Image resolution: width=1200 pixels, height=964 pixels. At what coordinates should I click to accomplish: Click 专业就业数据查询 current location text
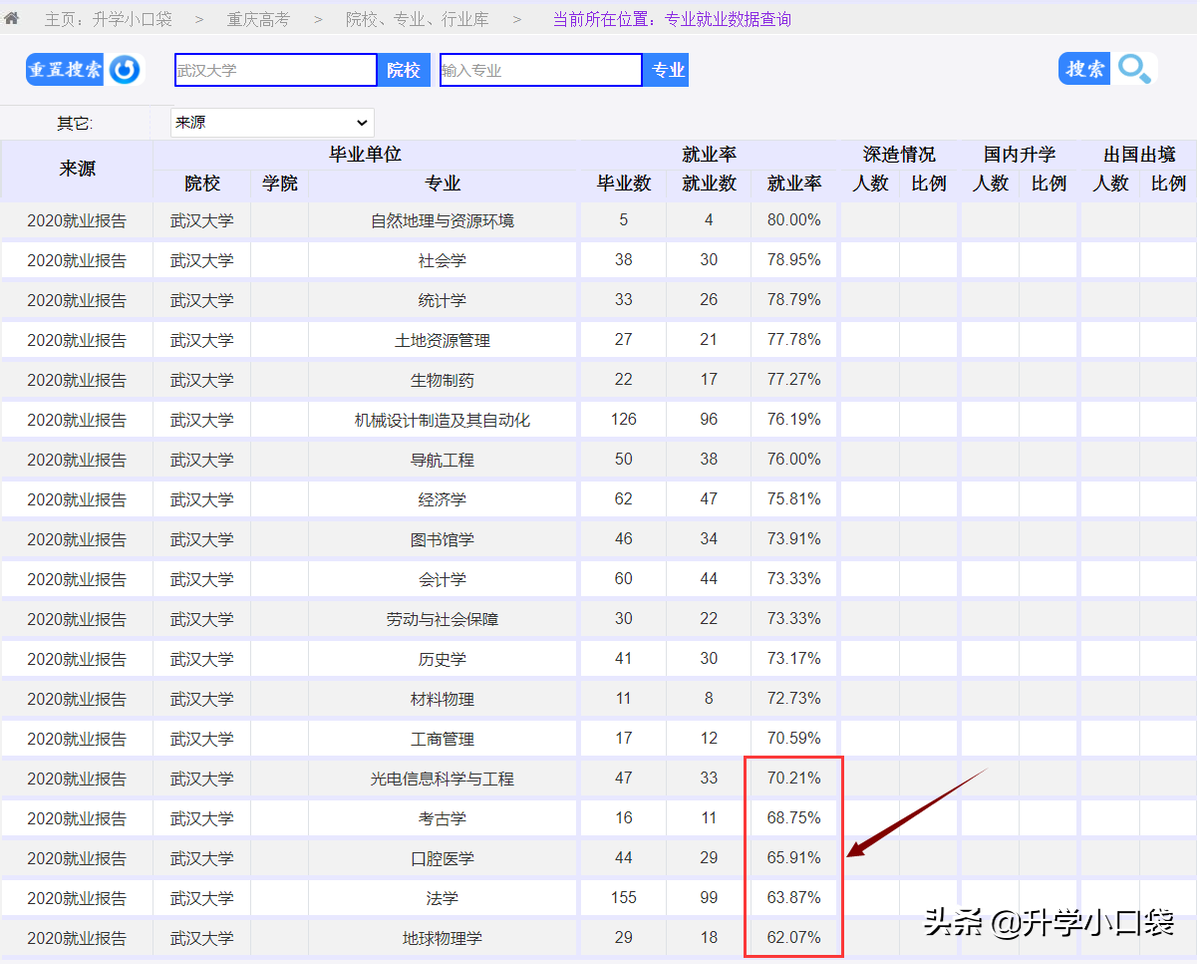coord(728,19)
